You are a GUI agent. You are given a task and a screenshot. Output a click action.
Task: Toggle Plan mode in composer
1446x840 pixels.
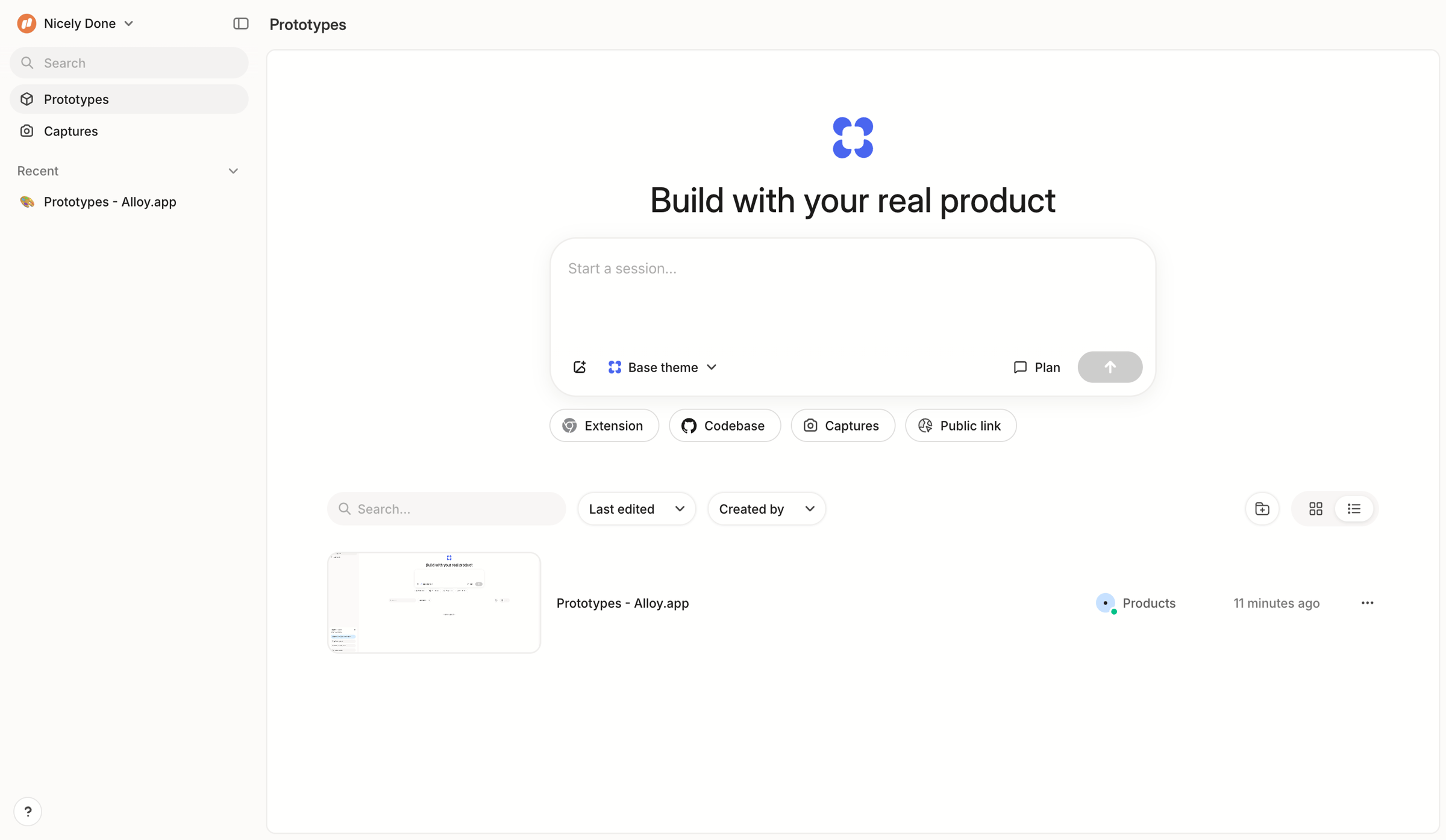coord(1037,367)
